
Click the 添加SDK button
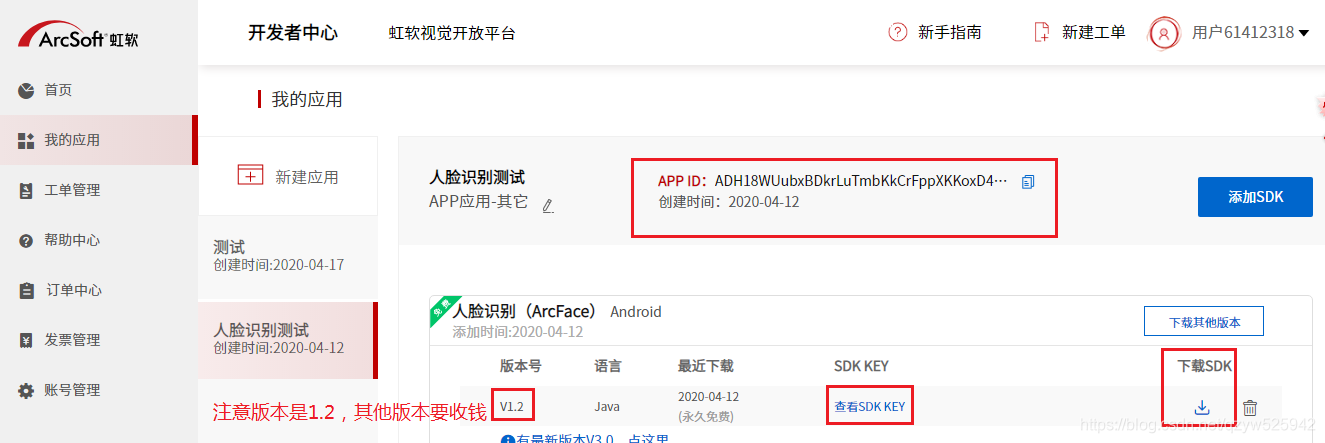1255,197
